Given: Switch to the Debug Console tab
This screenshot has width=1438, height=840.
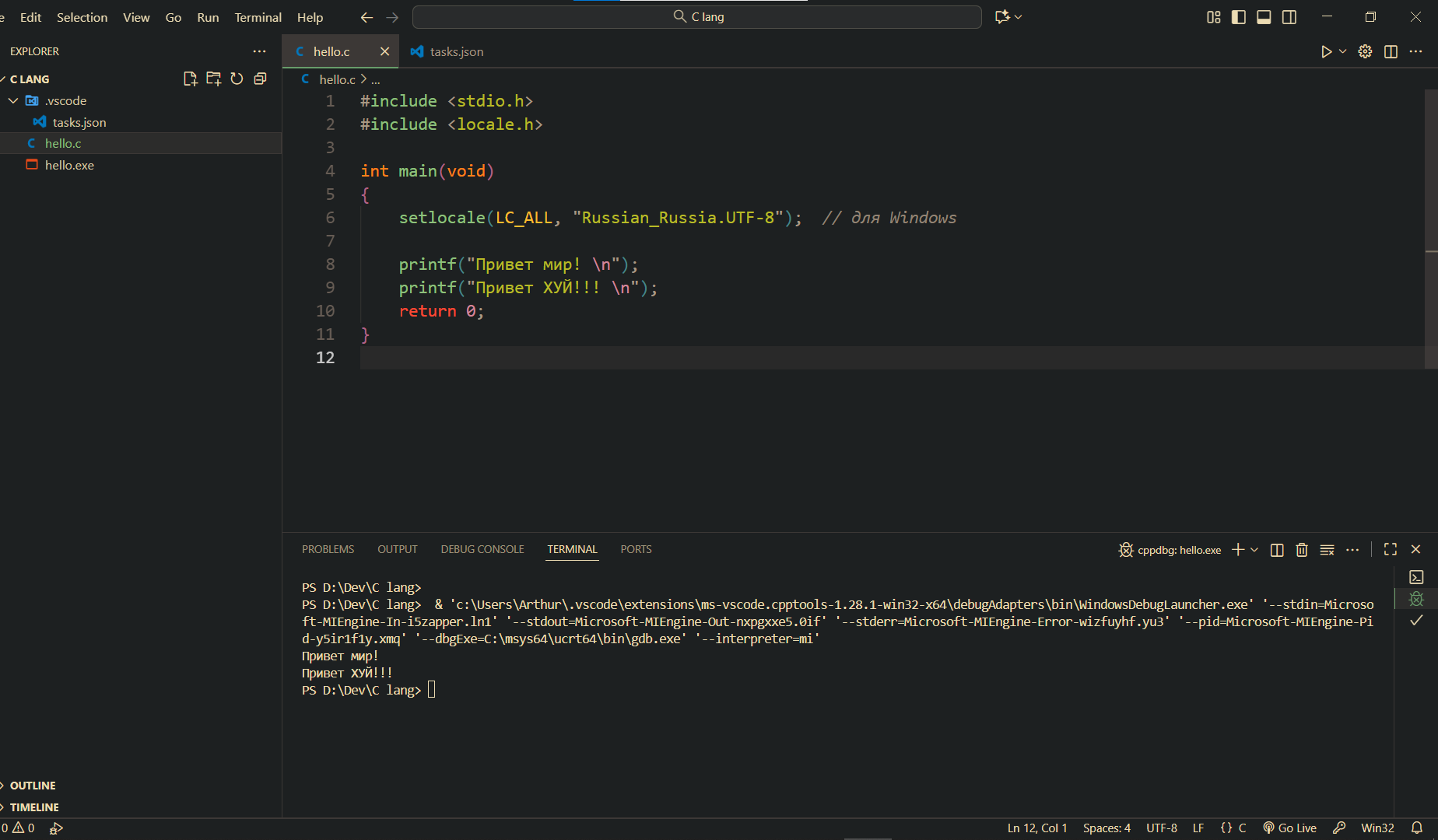Looking at the screenshot, I should pyautogui.click(x=482, y=549).
